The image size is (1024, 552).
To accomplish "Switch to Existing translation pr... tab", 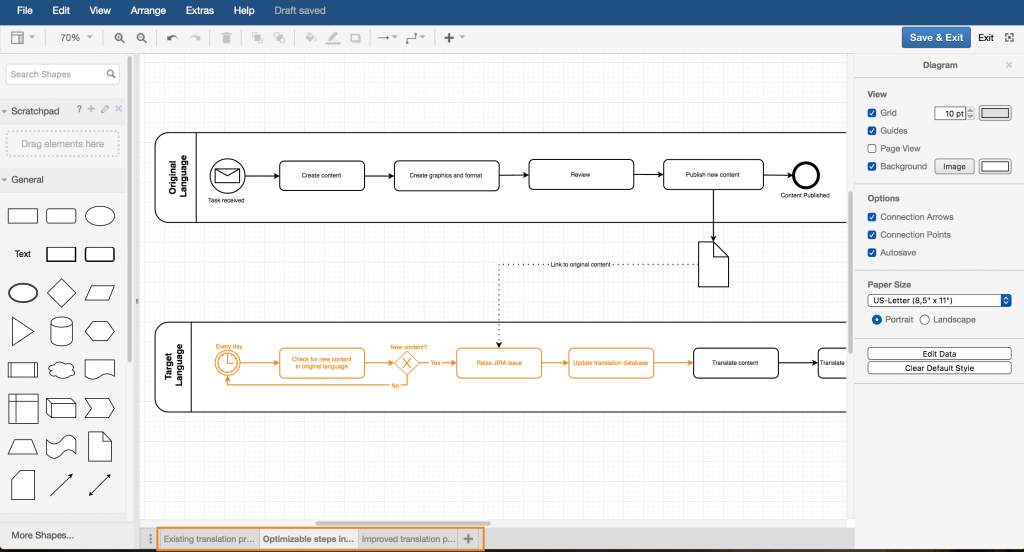I will click(x=209, y=539).
